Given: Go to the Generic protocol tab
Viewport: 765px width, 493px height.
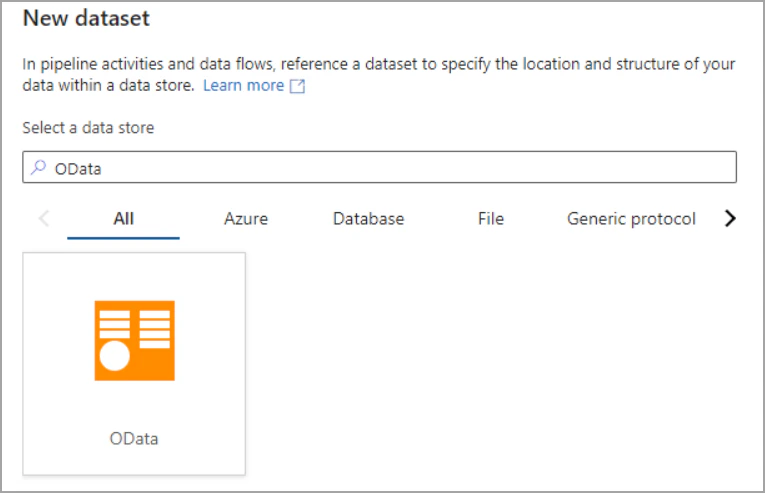Looking at the screenshot, I should tap(631, 218).
